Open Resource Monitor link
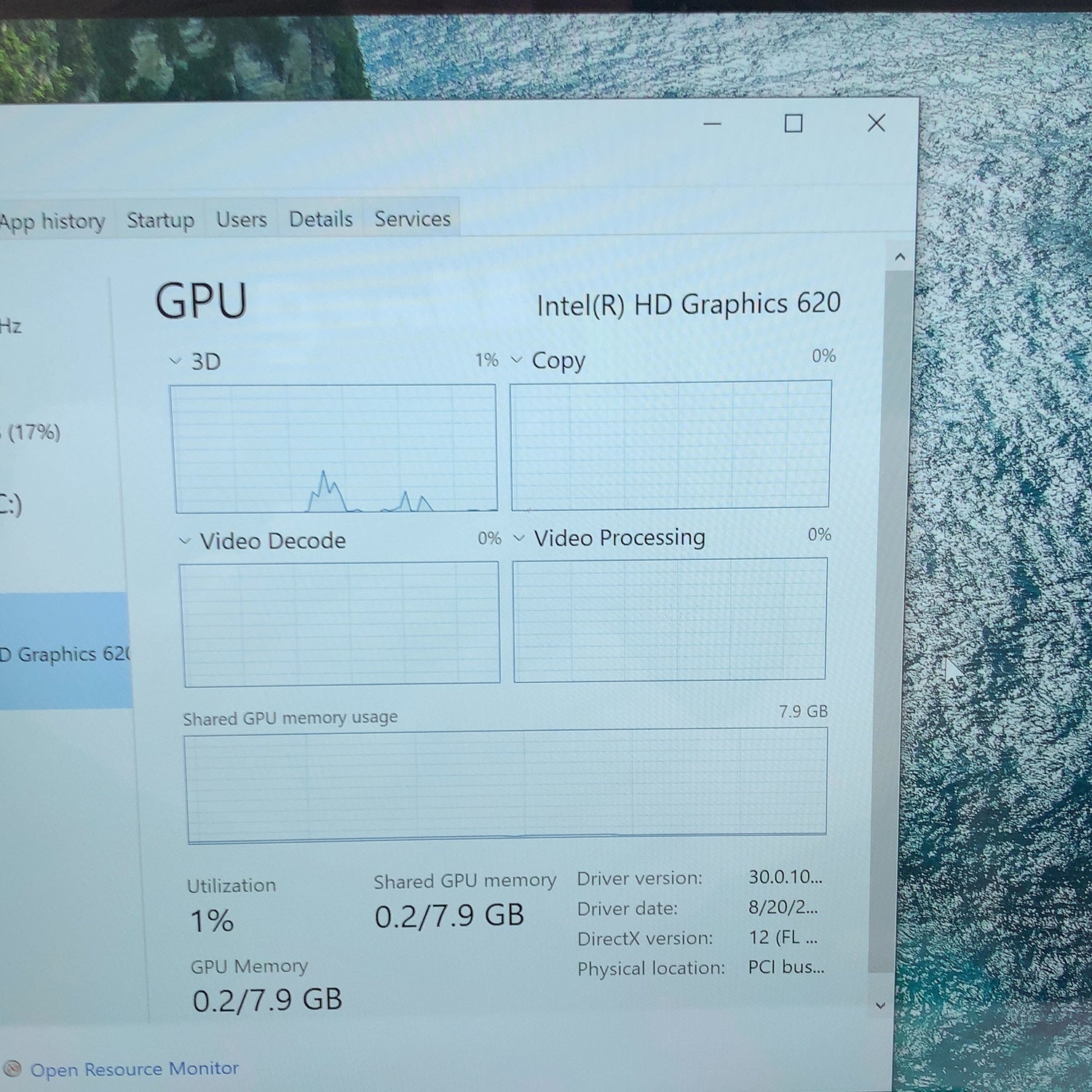The image size is (1092, 1092). [x=135, y=1069]
